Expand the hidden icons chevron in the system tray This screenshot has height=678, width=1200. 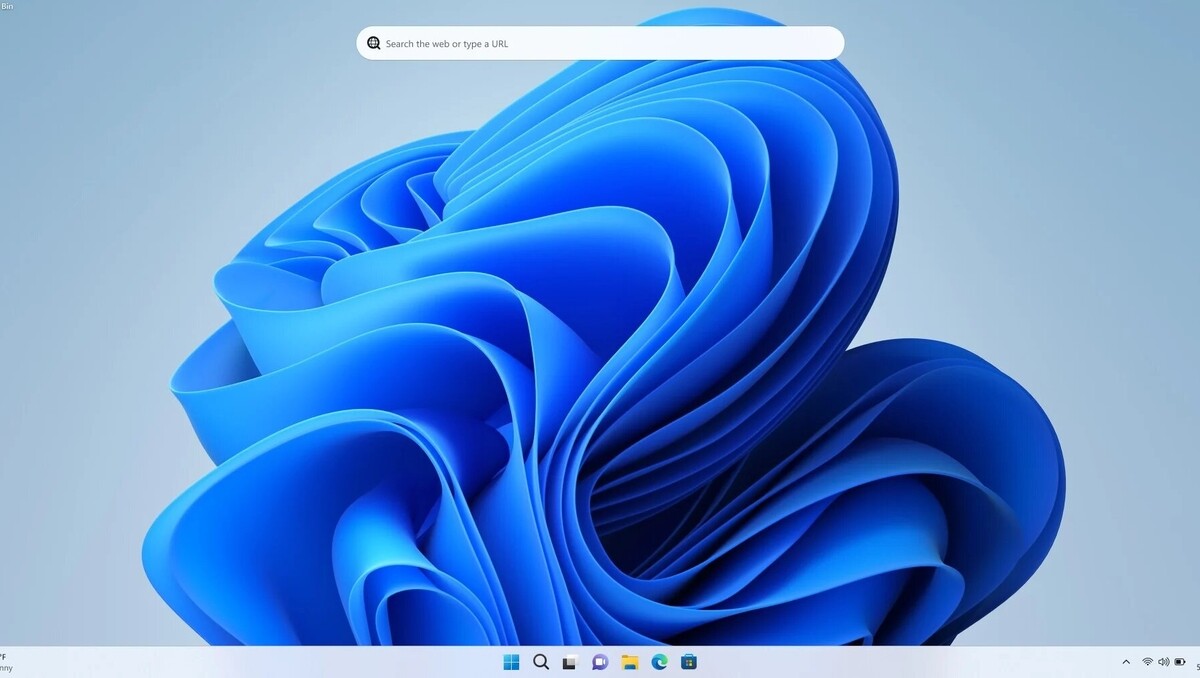tap(1126, 662)
